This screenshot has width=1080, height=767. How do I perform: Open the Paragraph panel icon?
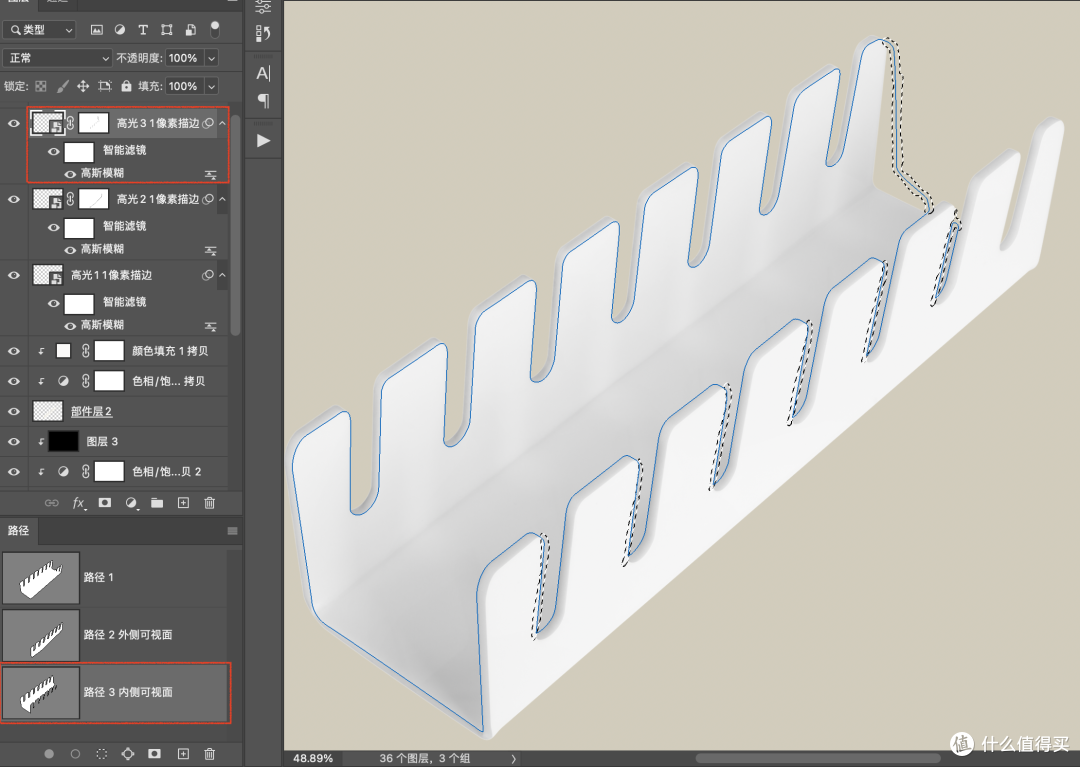pos(263,101)
